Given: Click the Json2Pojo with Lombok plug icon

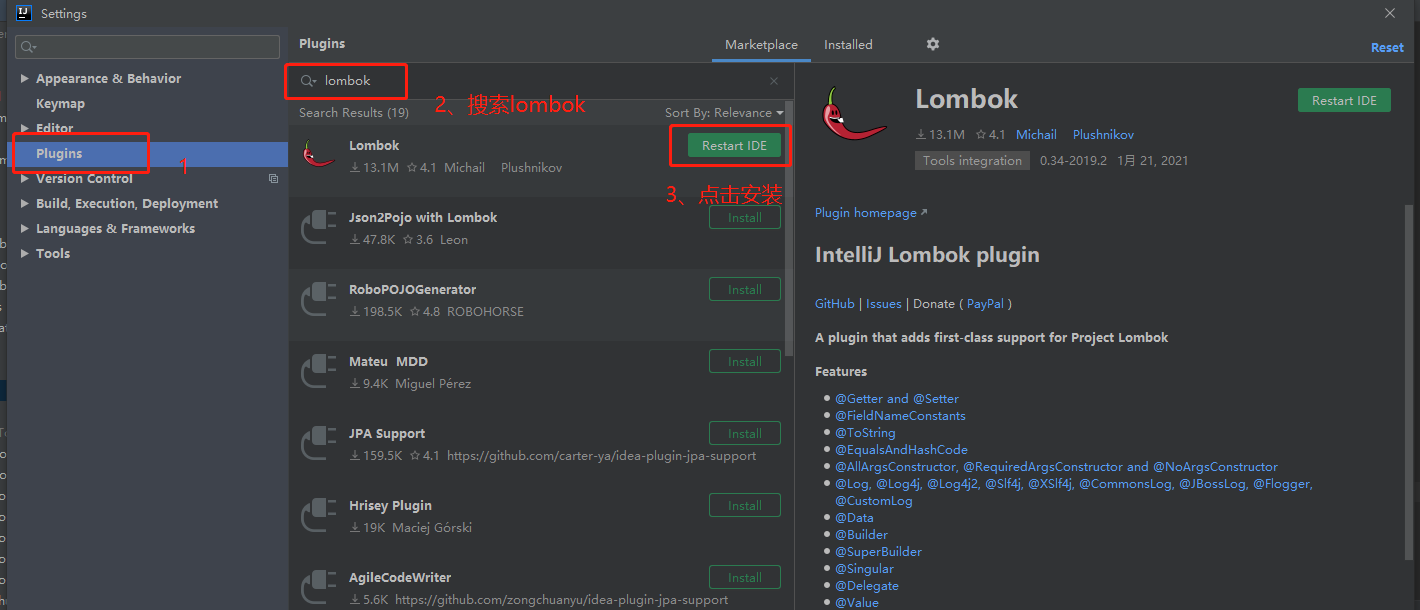Looking at the screenshot, I should point(319,227).
